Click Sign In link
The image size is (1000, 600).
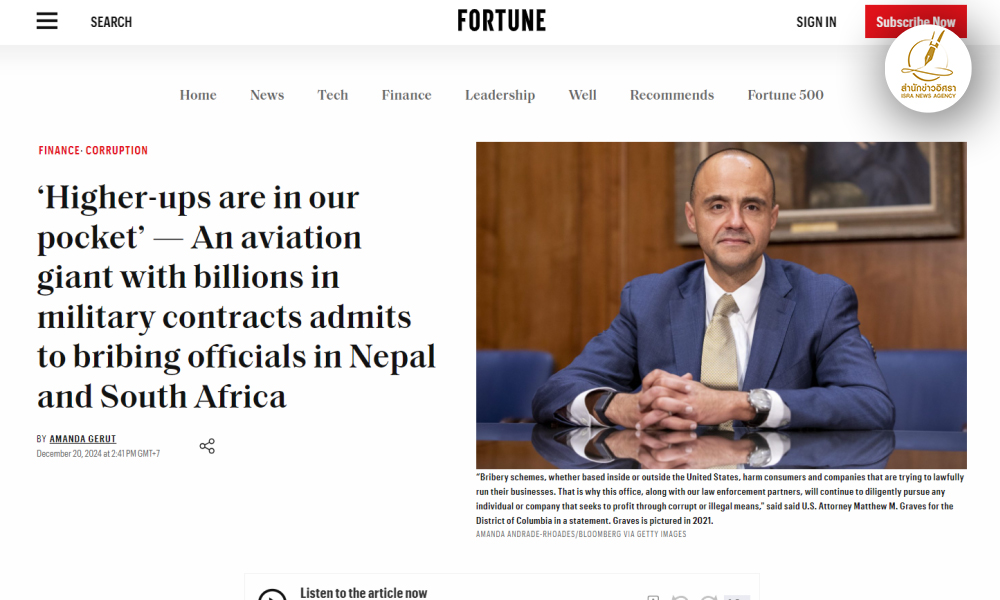pyautogui.click(x=816, y=22)
